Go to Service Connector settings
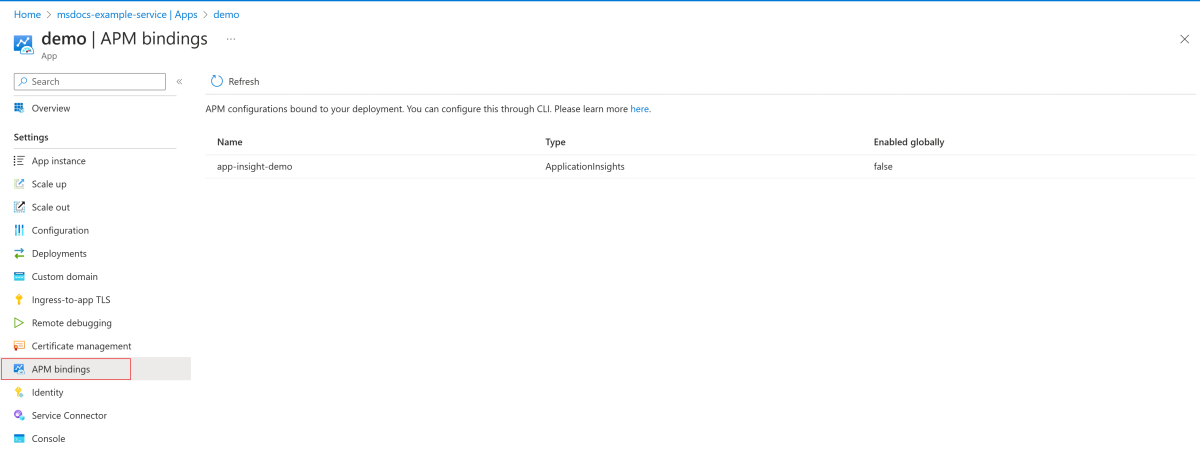The height and width of the screenshot is (450, 1200). point(69,415)
